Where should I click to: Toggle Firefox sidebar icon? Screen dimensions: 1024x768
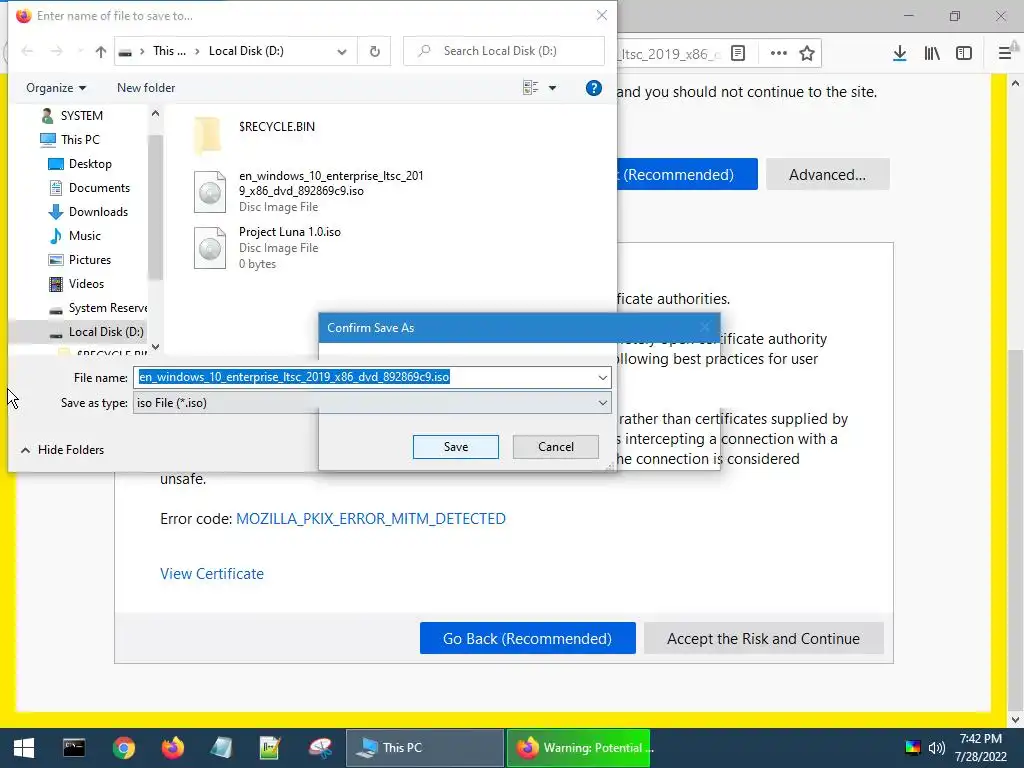pos(964,54)
